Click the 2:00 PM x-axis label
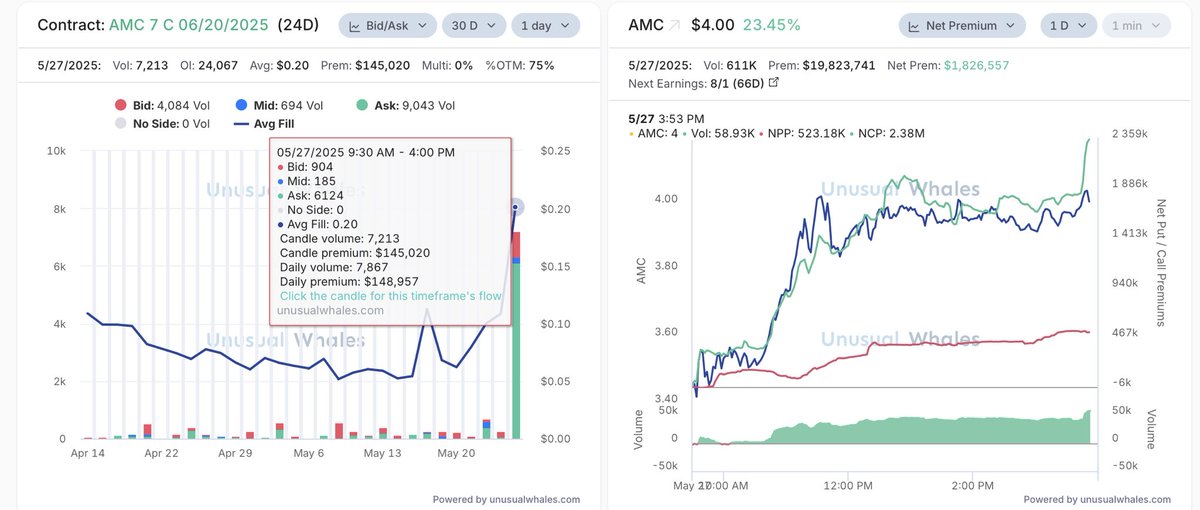1200x510 pixels. [973, 486]
